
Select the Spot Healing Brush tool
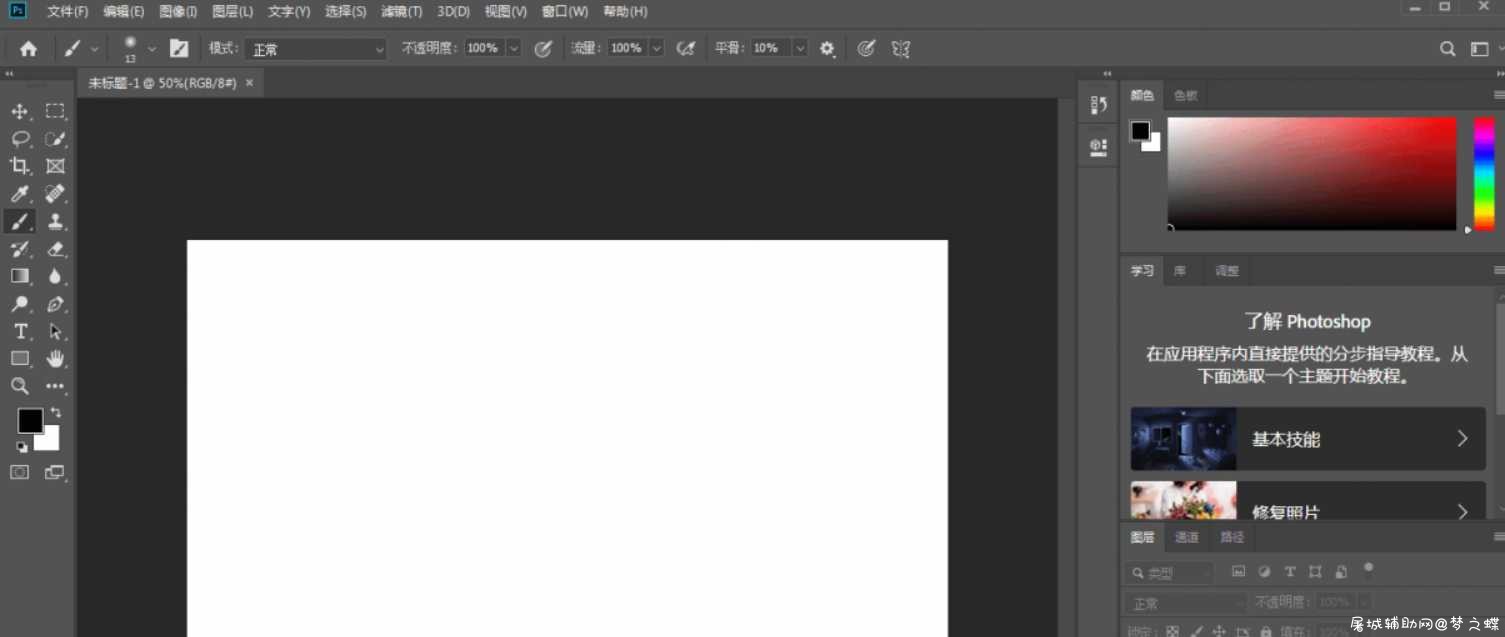point(55,194)
